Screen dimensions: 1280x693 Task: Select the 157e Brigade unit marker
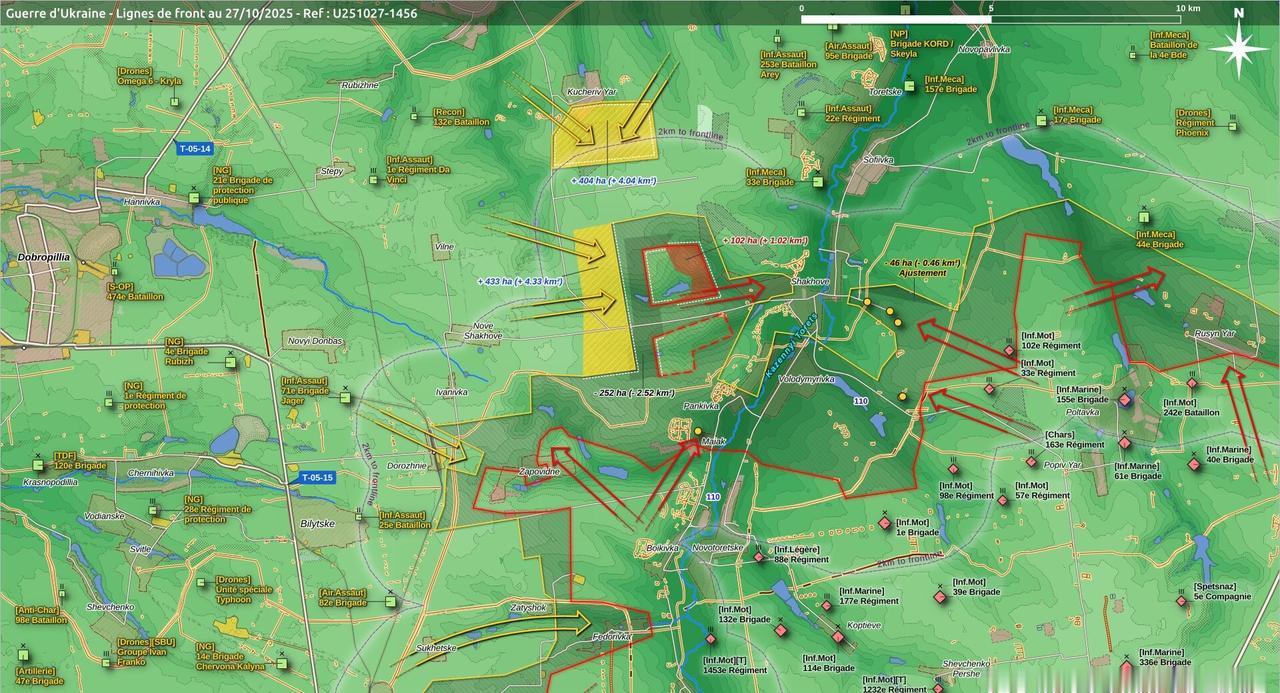[910, 84]
